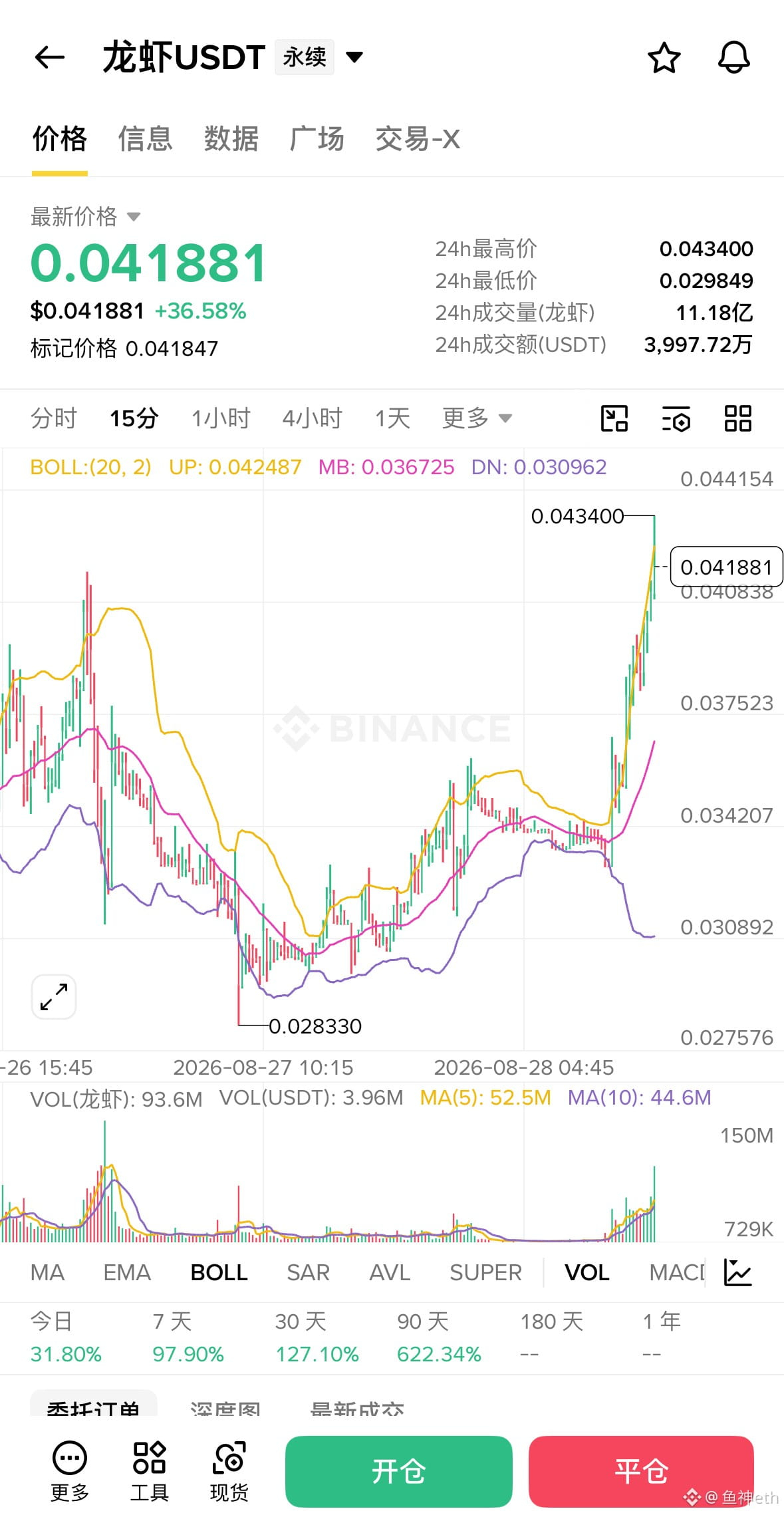Open 工具 tools icon
The image size is (784, 1515).
tap(150, 1472)
